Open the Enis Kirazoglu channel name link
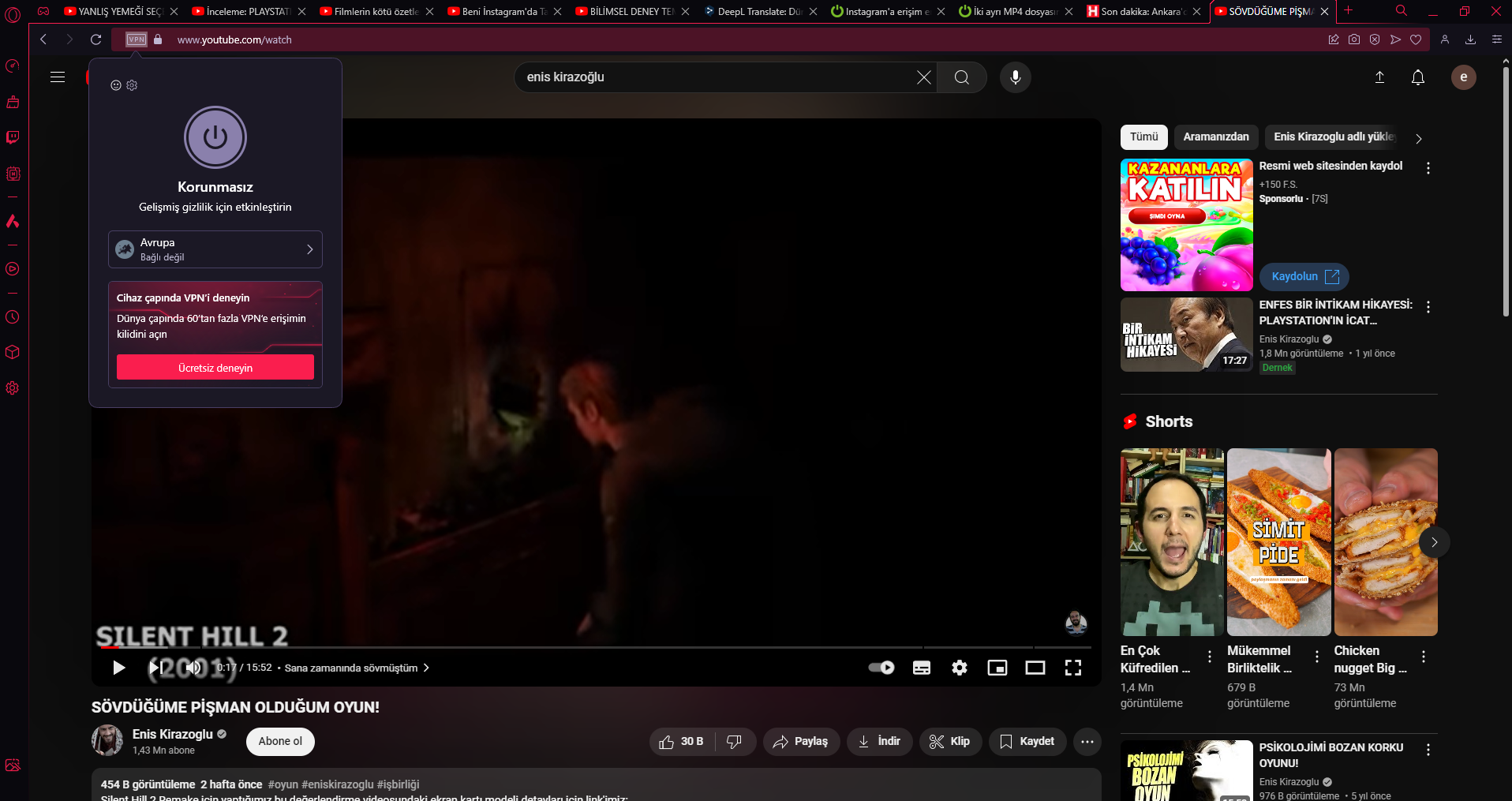Viewport: 1512px width, 801px height. pyautogui.click(x=173, y=734)
